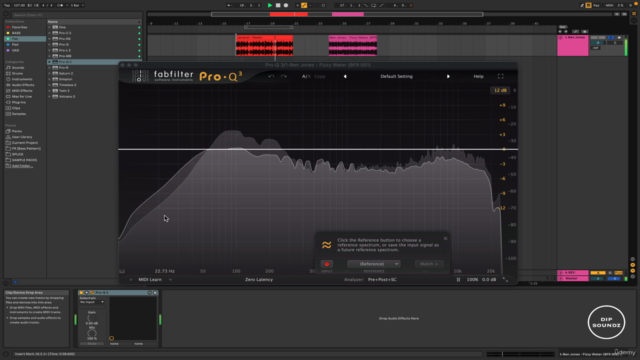Image resolution: width=640 pixels, height=360 pixels.
Task: Click undo arrow in Pro-Q 3
Action: click(x=271, y=76)
